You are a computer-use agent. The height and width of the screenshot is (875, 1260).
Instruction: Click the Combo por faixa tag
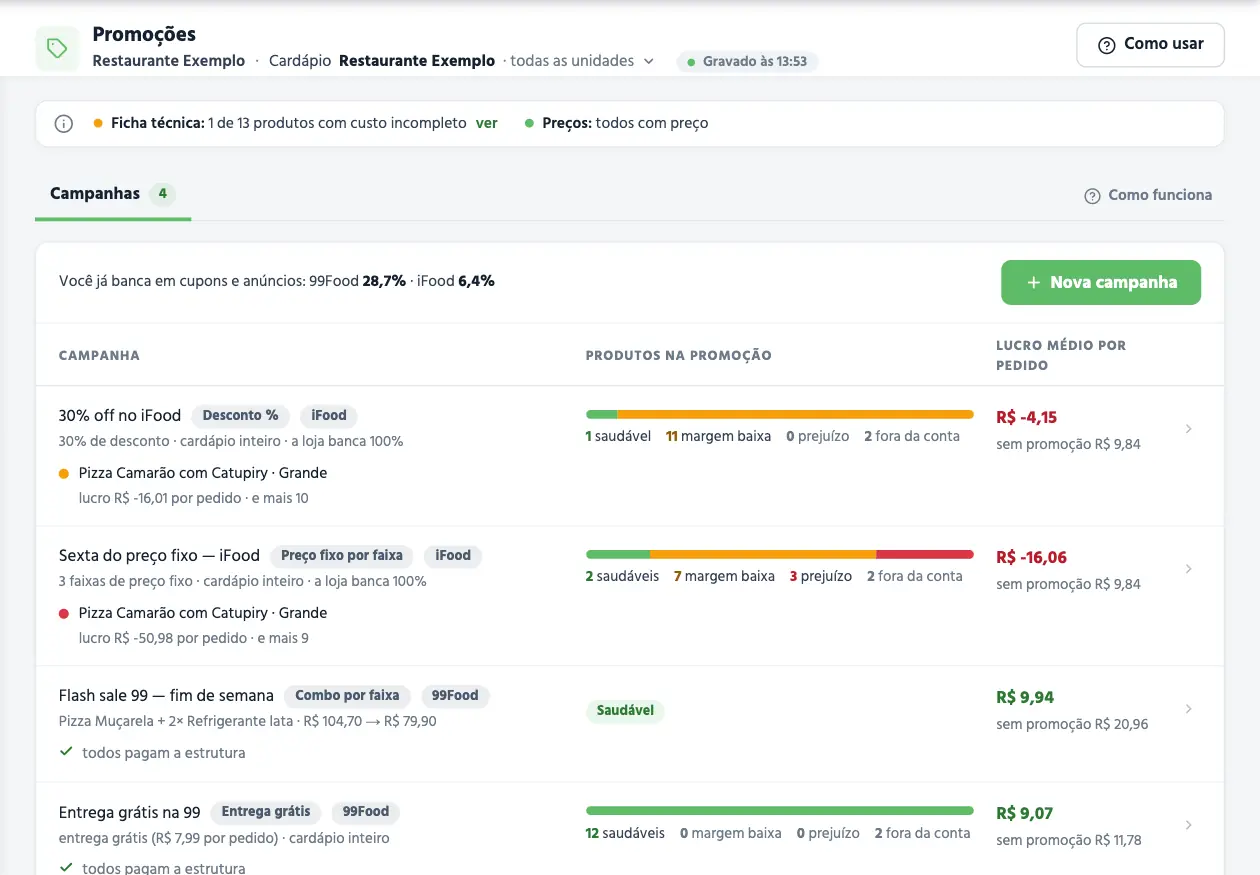coord(347,696)
